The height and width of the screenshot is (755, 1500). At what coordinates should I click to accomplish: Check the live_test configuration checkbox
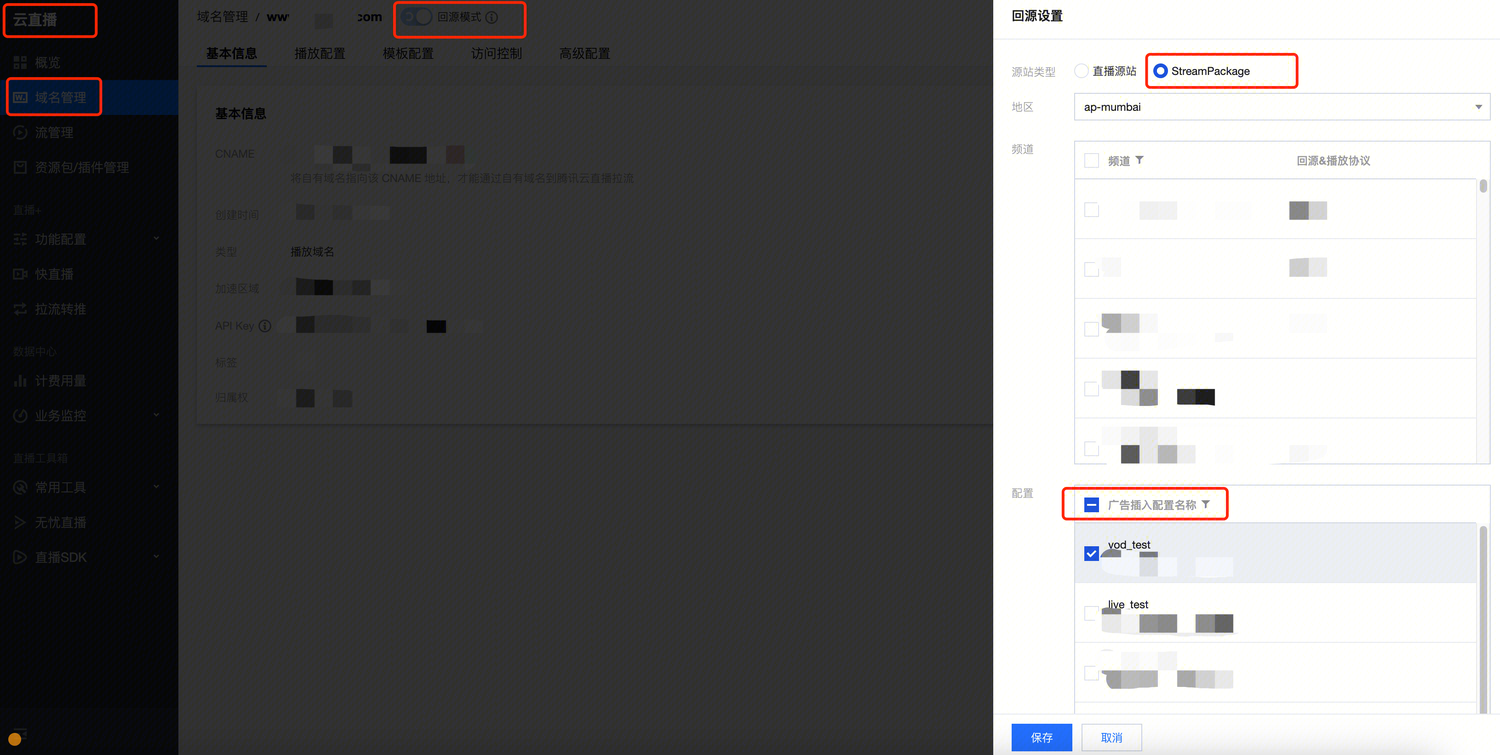point(1091,613)
